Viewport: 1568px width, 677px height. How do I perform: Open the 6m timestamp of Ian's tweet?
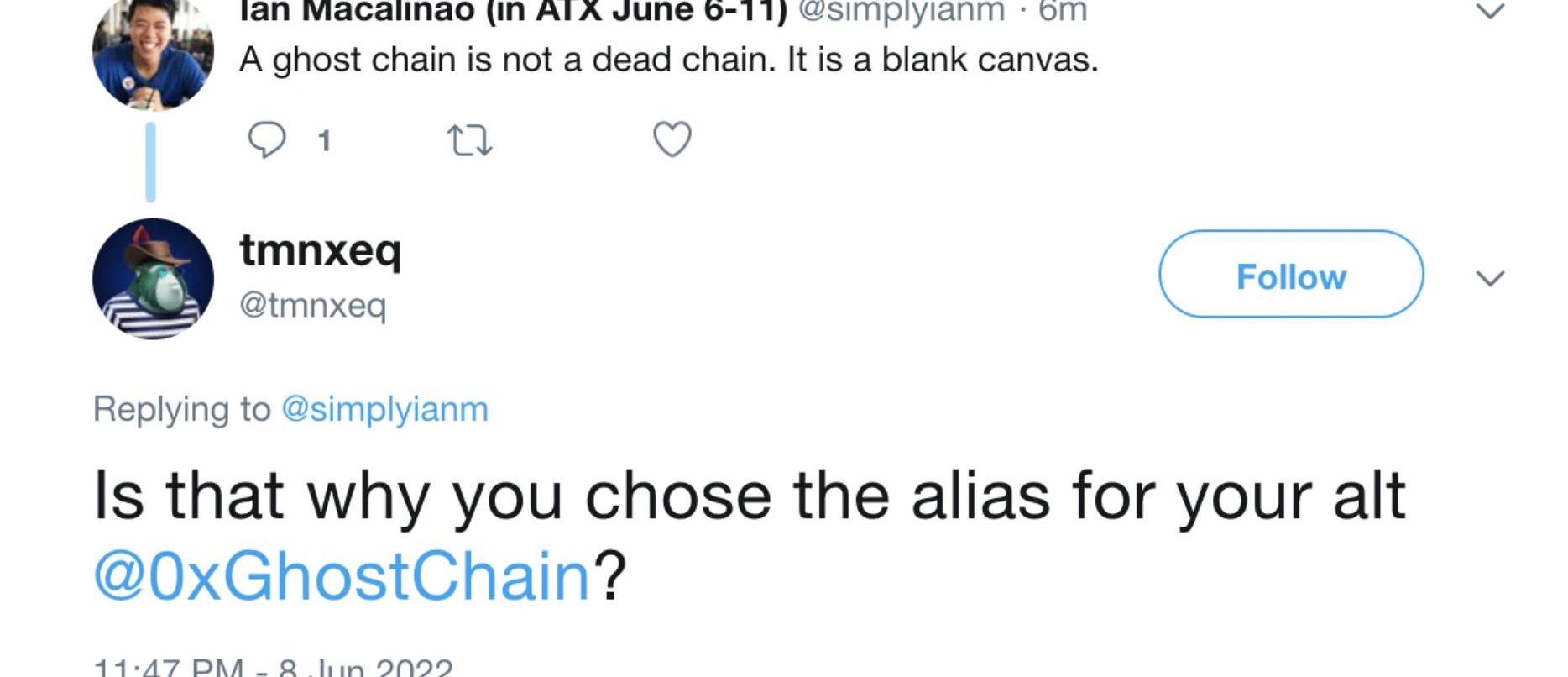point(1063,10)
